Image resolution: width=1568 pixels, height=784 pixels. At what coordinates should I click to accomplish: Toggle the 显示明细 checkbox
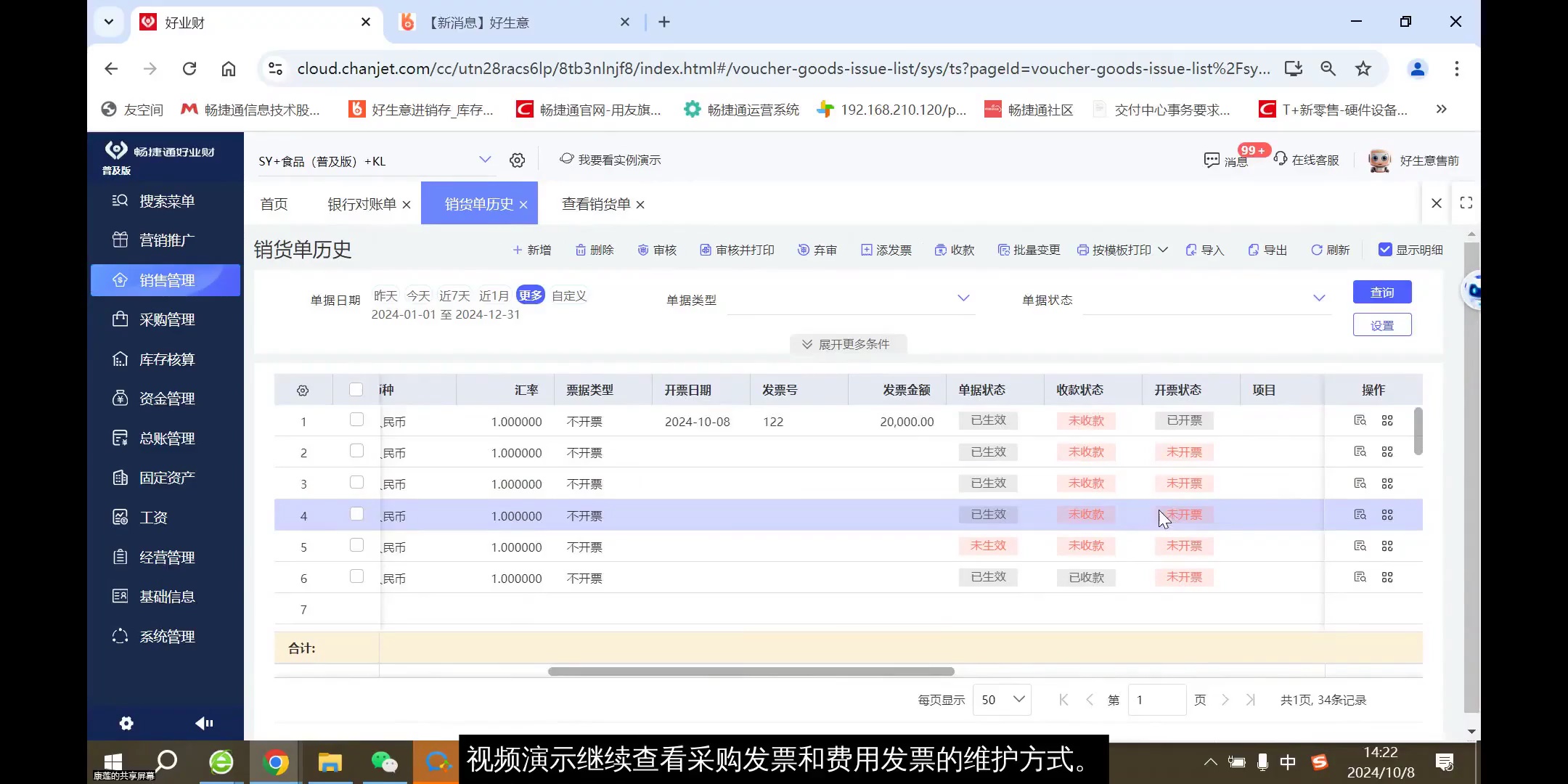click(1386, 248)
